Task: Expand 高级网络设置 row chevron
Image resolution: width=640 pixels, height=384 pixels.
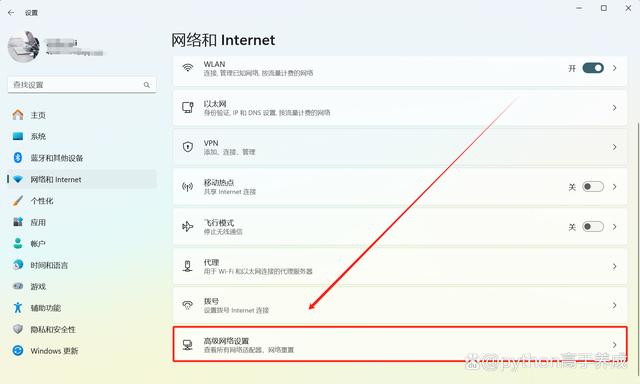Action: coord(614,345)
